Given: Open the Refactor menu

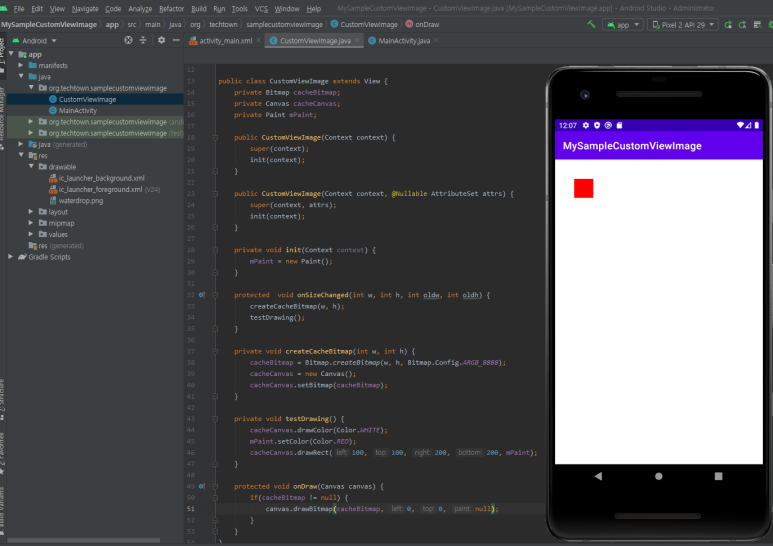Looking at the screenshot, I should [x=171, y=8].
